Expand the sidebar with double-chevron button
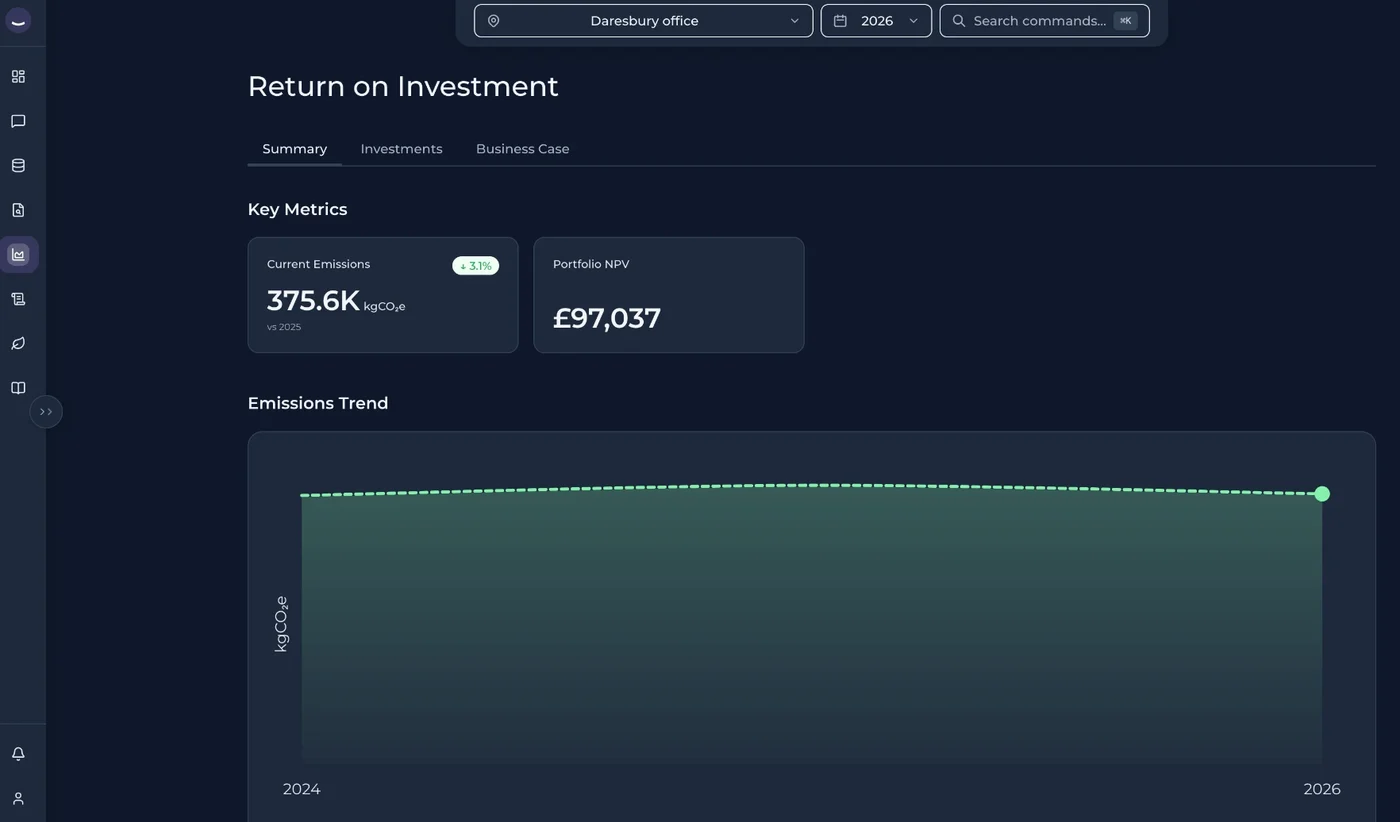This screenshot has height=822, width=1400. [46, 412]
